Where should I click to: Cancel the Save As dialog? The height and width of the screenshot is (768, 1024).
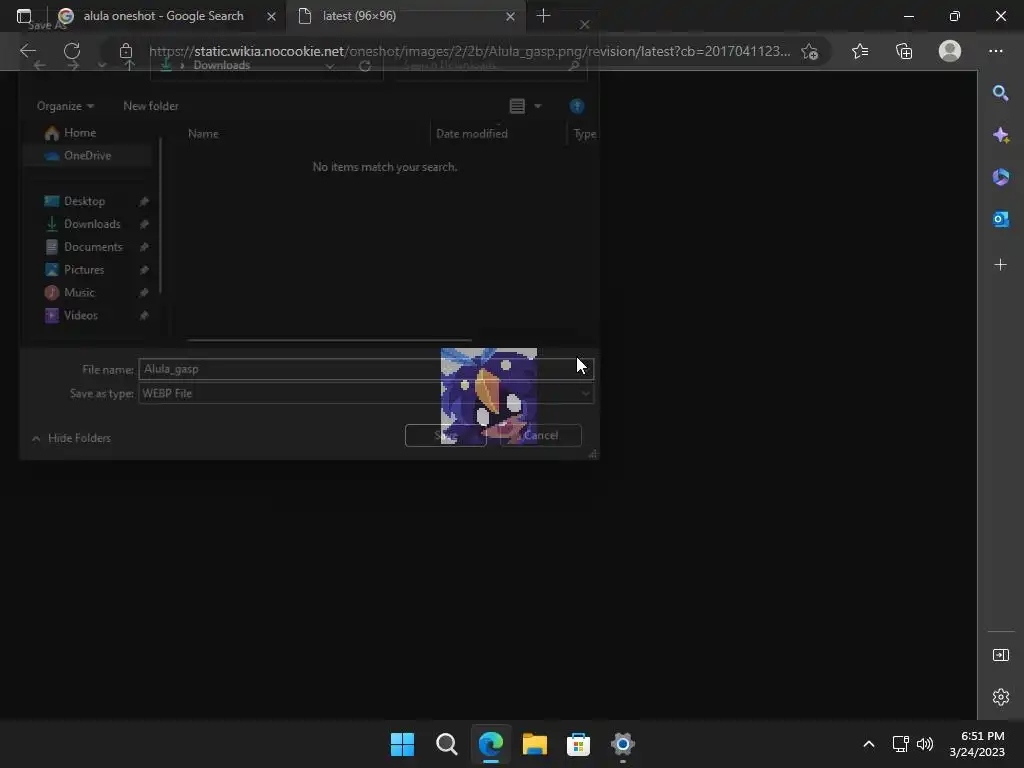[541, 436]
